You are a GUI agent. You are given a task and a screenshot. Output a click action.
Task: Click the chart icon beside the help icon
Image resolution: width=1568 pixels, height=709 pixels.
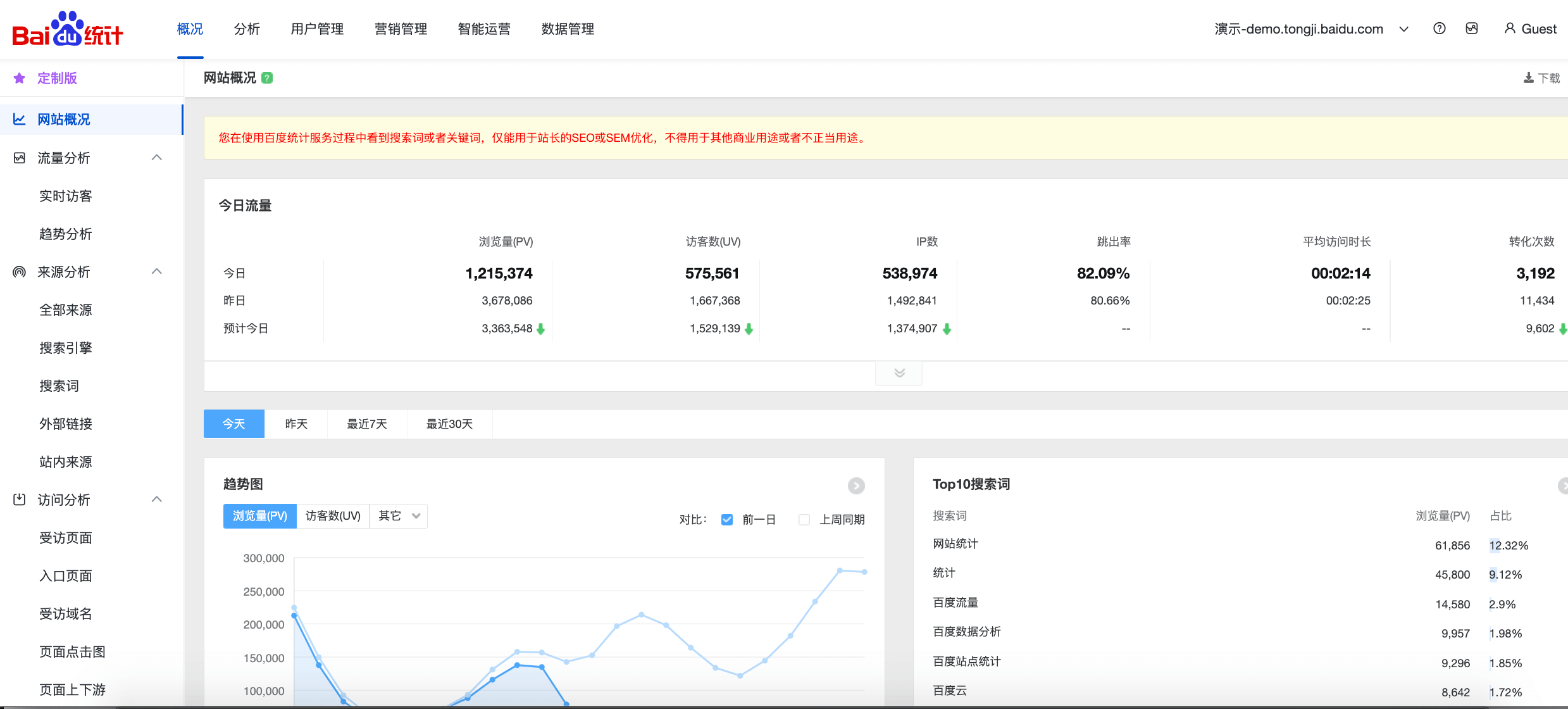[x=1472, y=28]
